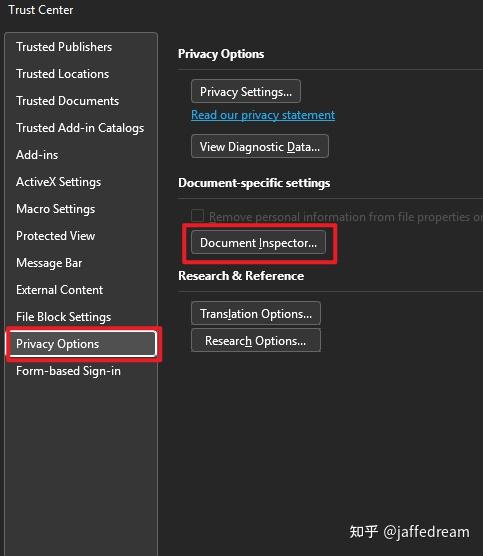Go to External Content section
Screen dimensions: 483x556
(59, 290)
